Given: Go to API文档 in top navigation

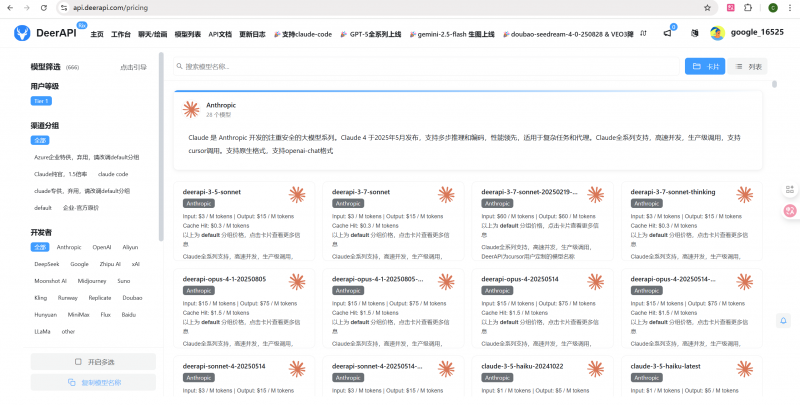Looking at the screenshot, I should (220, 33).
